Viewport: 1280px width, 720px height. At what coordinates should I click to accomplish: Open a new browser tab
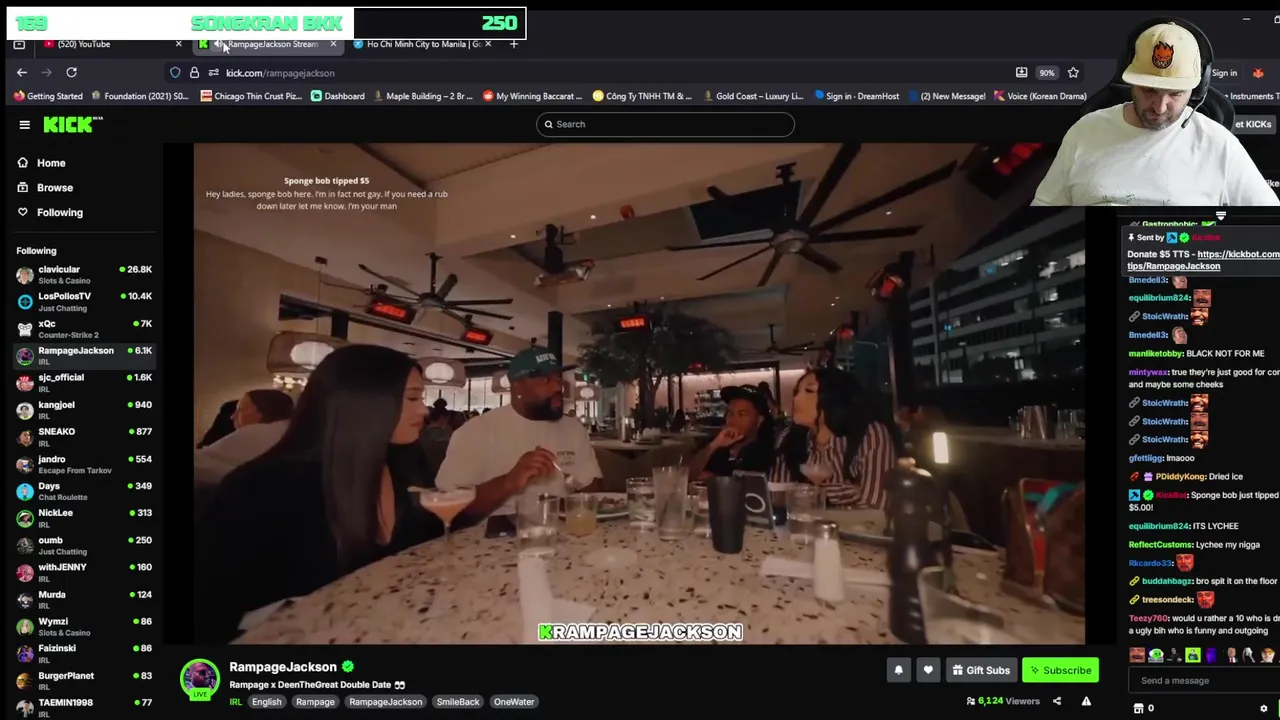coord(514,44)
